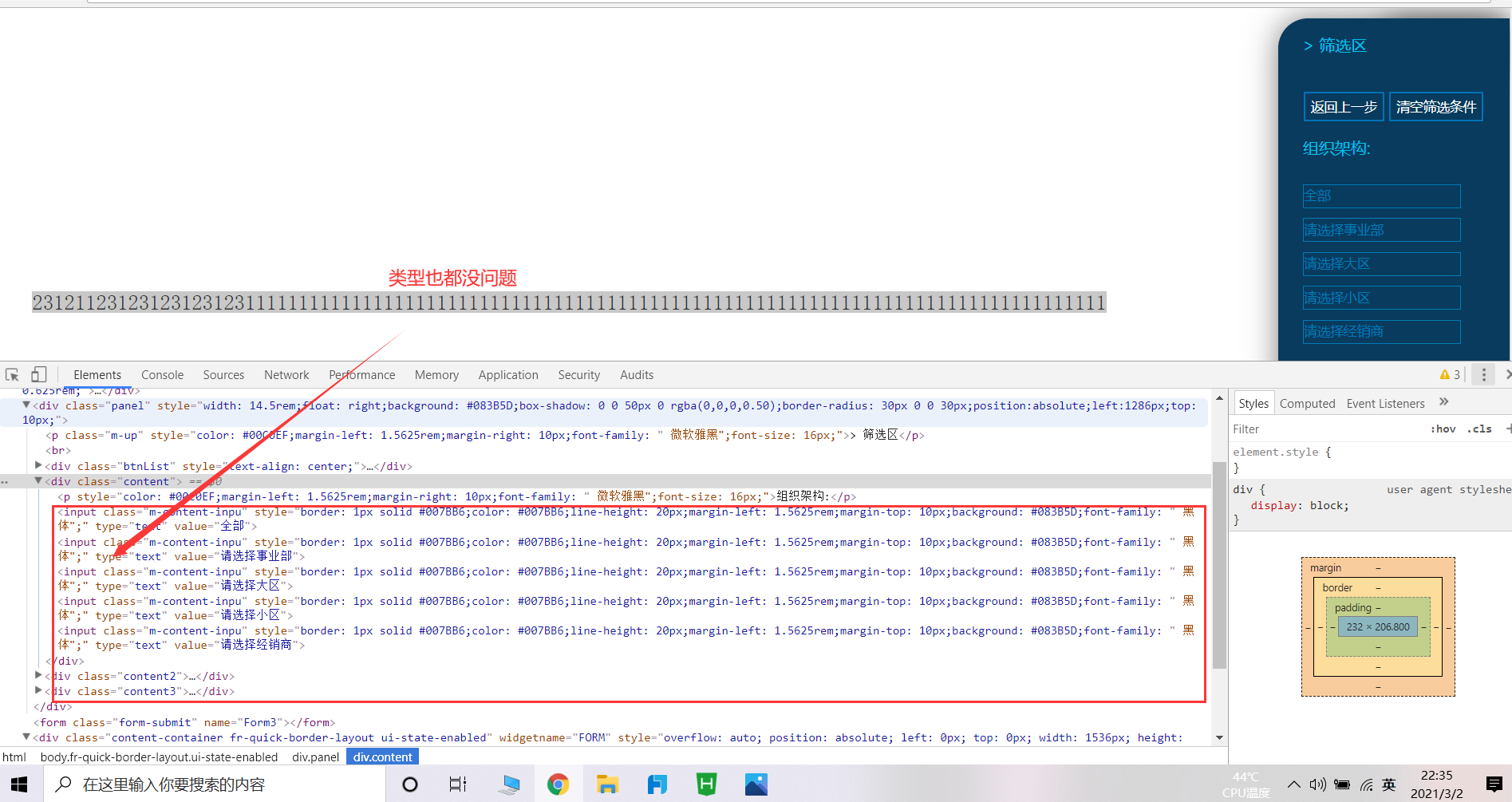Image resolution: width=1512 pixels, height=802 pixels.
Task: Open Task View on the taskbar
Action: [x=457, y=784]
